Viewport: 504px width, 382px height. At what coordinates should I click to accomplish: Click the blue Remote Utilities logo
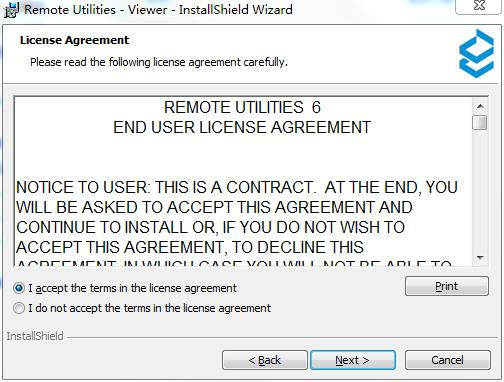[476, 53]
